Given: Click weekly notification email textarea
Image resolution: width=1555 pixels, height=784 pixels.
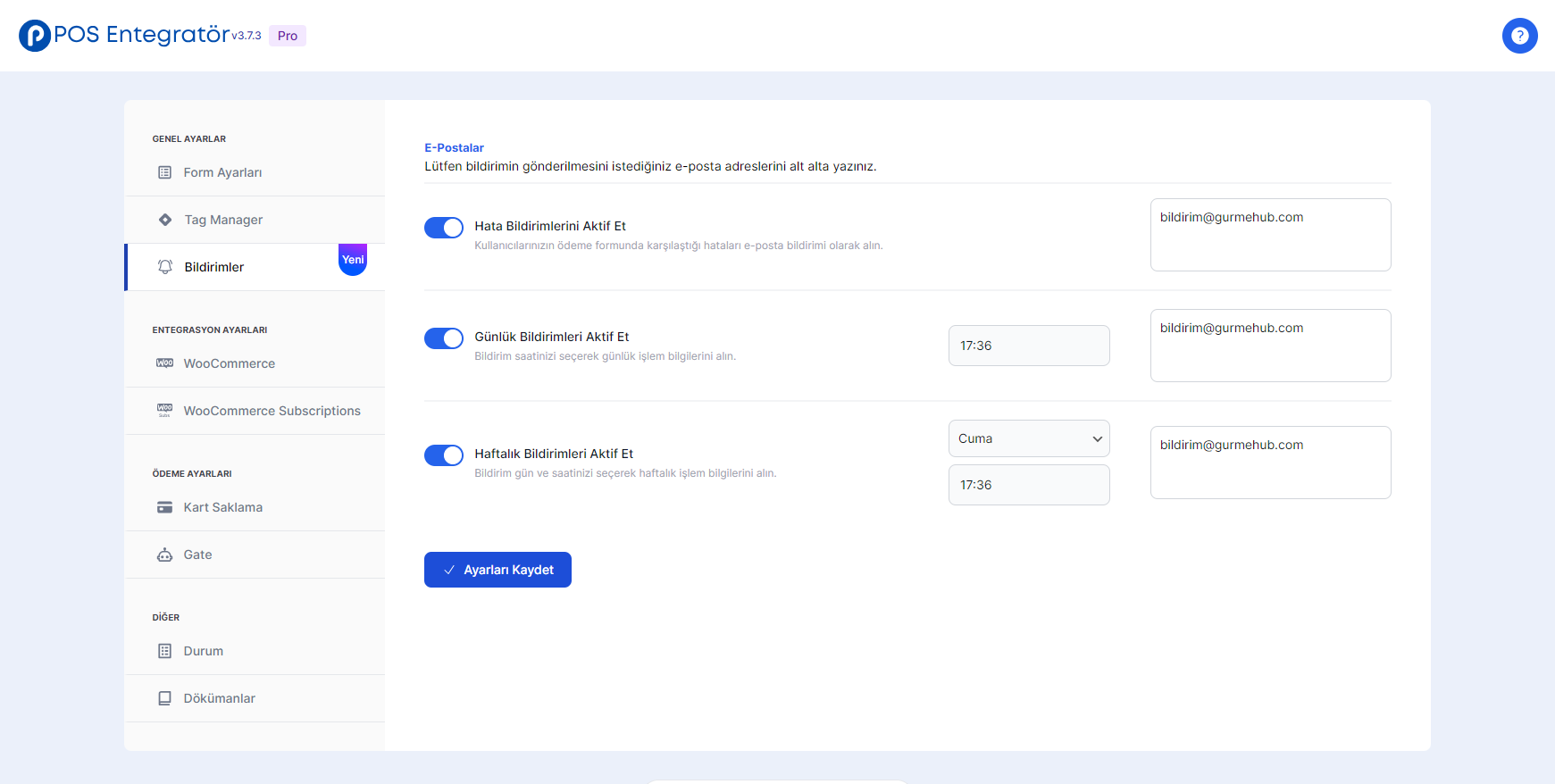Looking at the screenshot, I should coord(1270,463).
